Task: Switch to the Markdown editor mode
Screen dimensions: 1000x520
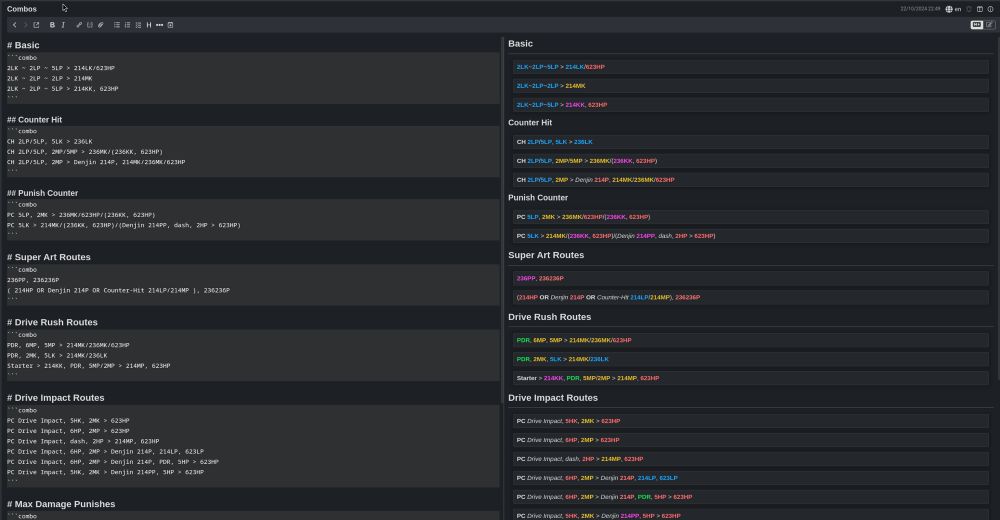Action: (x=976, y=25)
